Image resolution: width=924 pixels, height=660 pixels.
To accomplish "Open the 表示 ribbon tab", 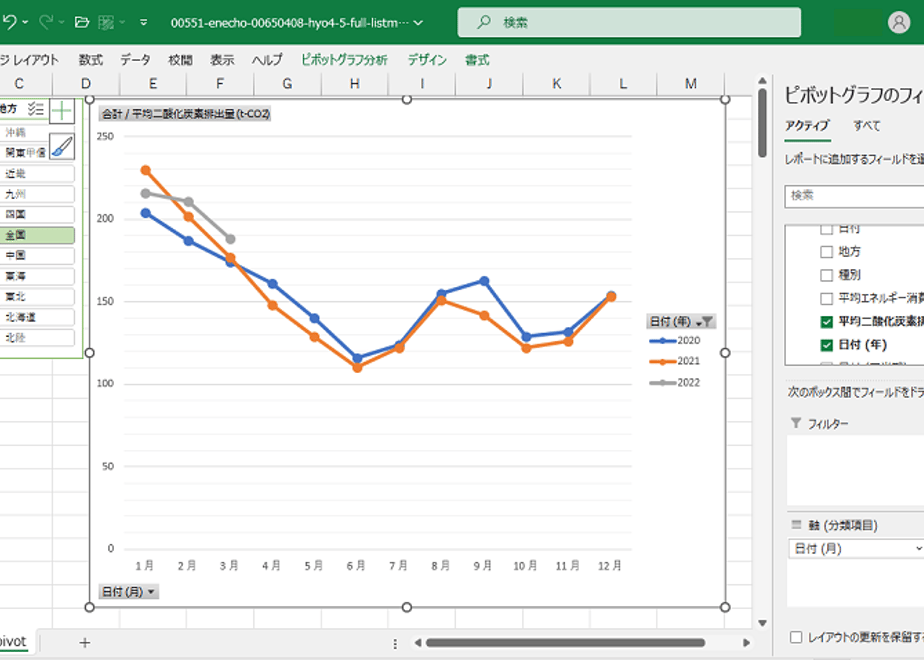I will tap(222, 60).
